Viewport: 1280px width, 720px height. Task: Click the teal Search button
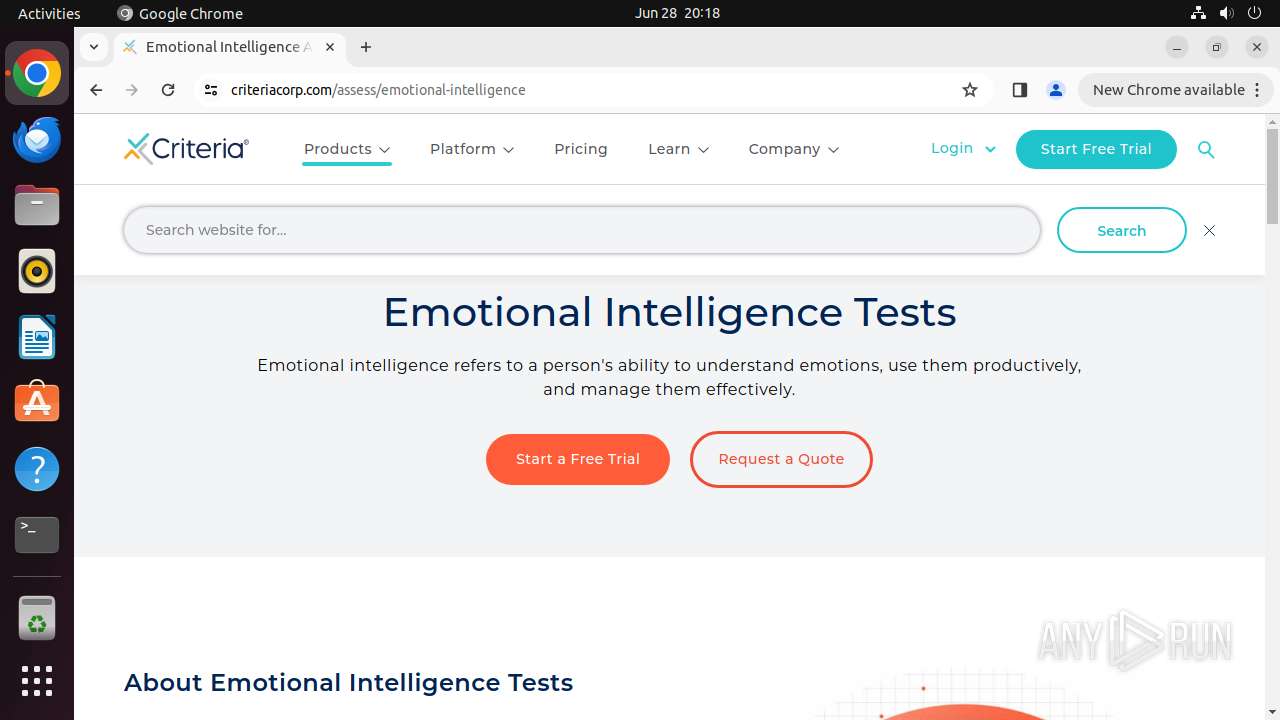[x=1121, y=231]
